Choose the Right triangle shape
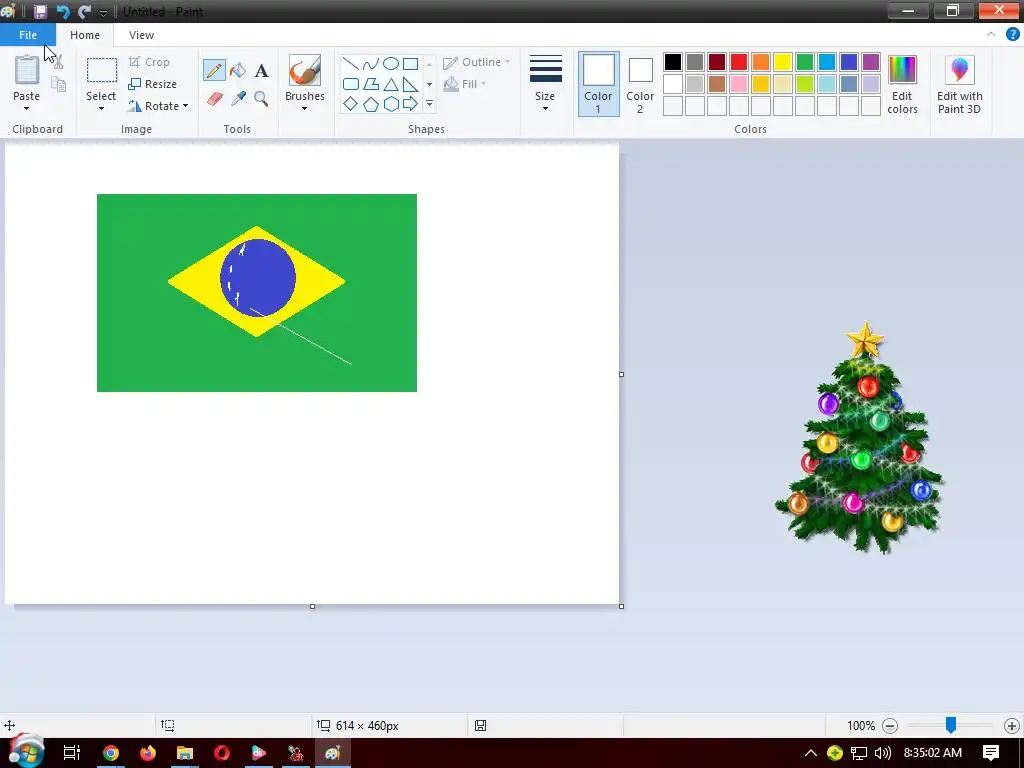This screenshot has width=1024, height=768. pyautogui.click(x=411, y=84)
